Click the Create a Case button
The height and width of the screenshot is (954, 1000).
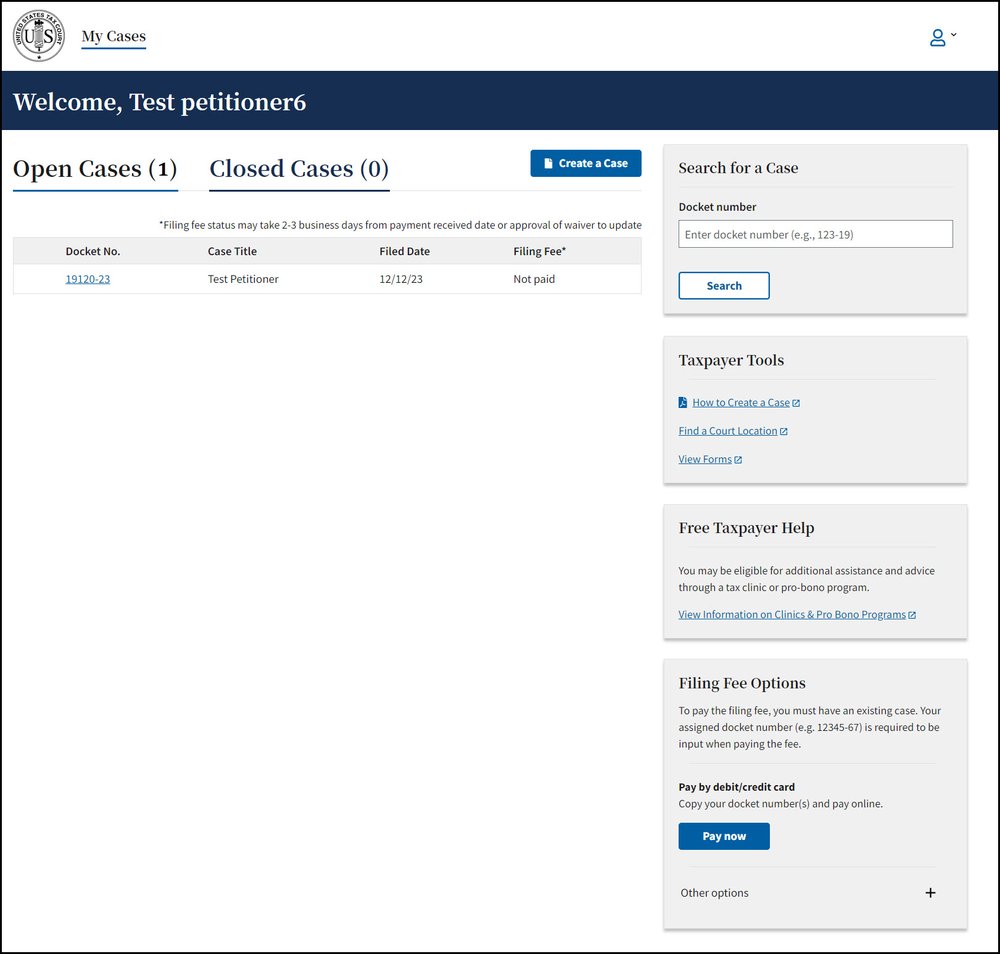(585, 162)
